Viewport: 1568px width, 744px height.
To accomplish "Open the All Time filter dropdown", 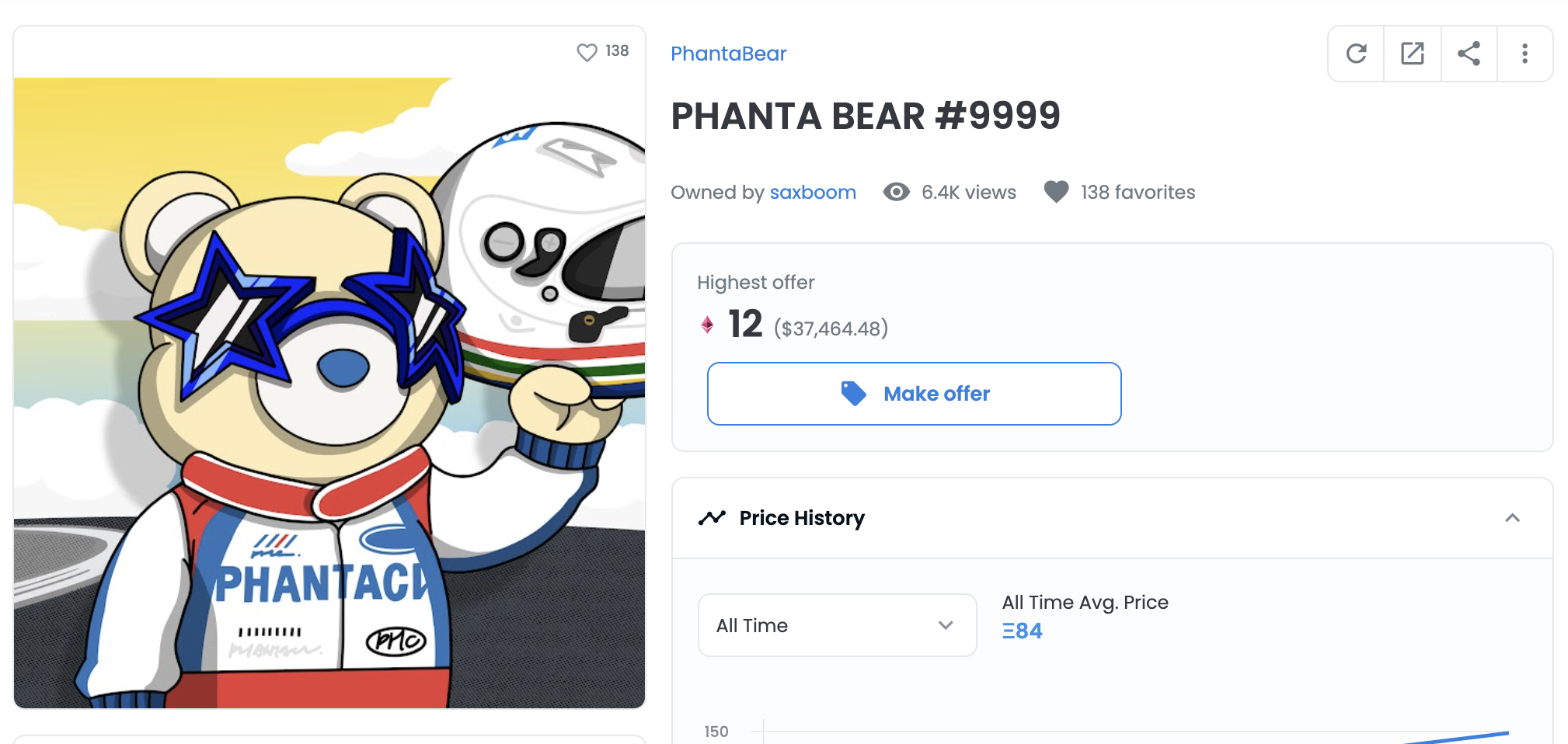I will [x=836, y=625].
